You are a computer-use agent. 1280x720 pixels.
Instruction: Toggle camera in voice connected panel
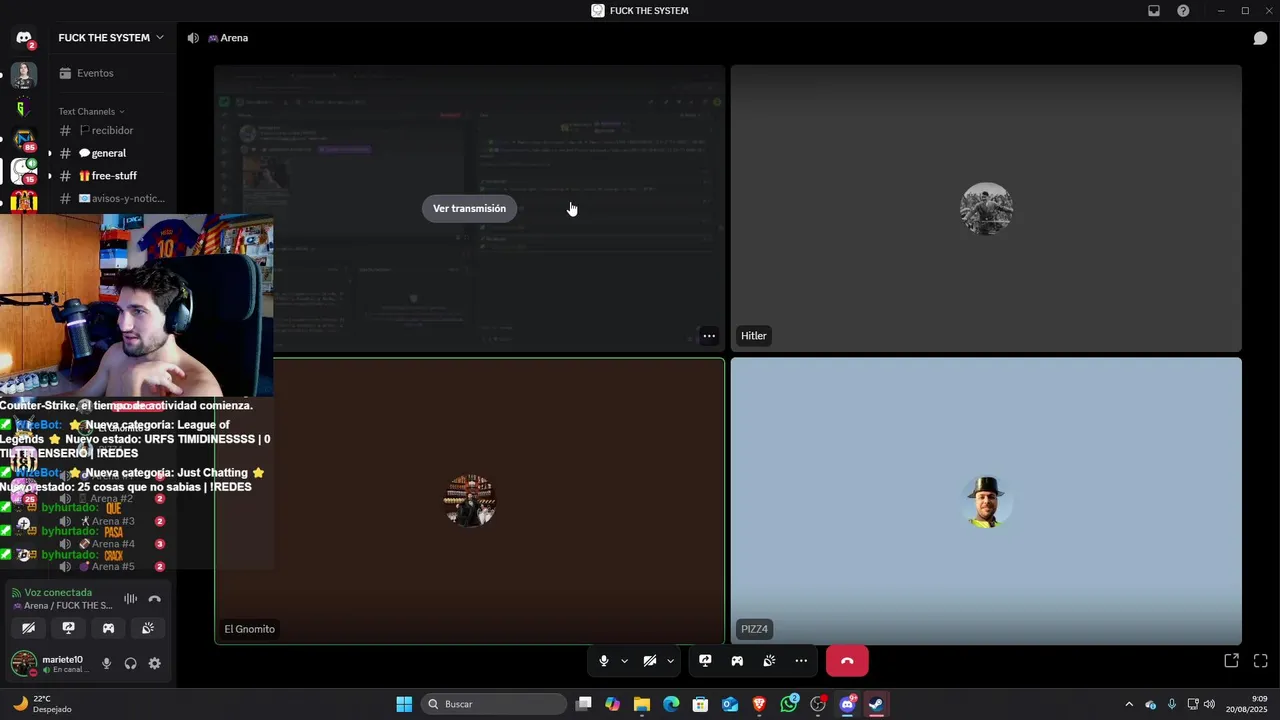pos(28,628)
